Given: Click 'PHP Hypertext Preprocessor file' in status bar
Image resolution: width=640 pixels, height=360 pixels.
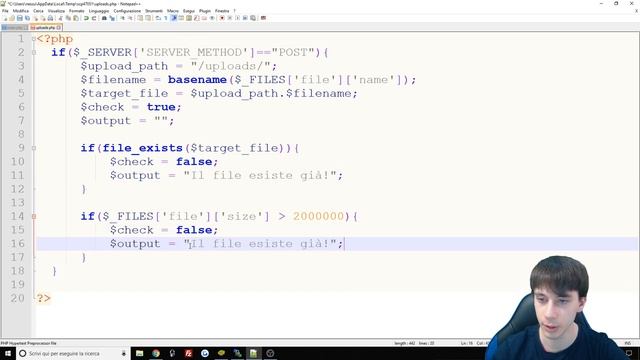Looking at the screenshot, I should 29,343.
